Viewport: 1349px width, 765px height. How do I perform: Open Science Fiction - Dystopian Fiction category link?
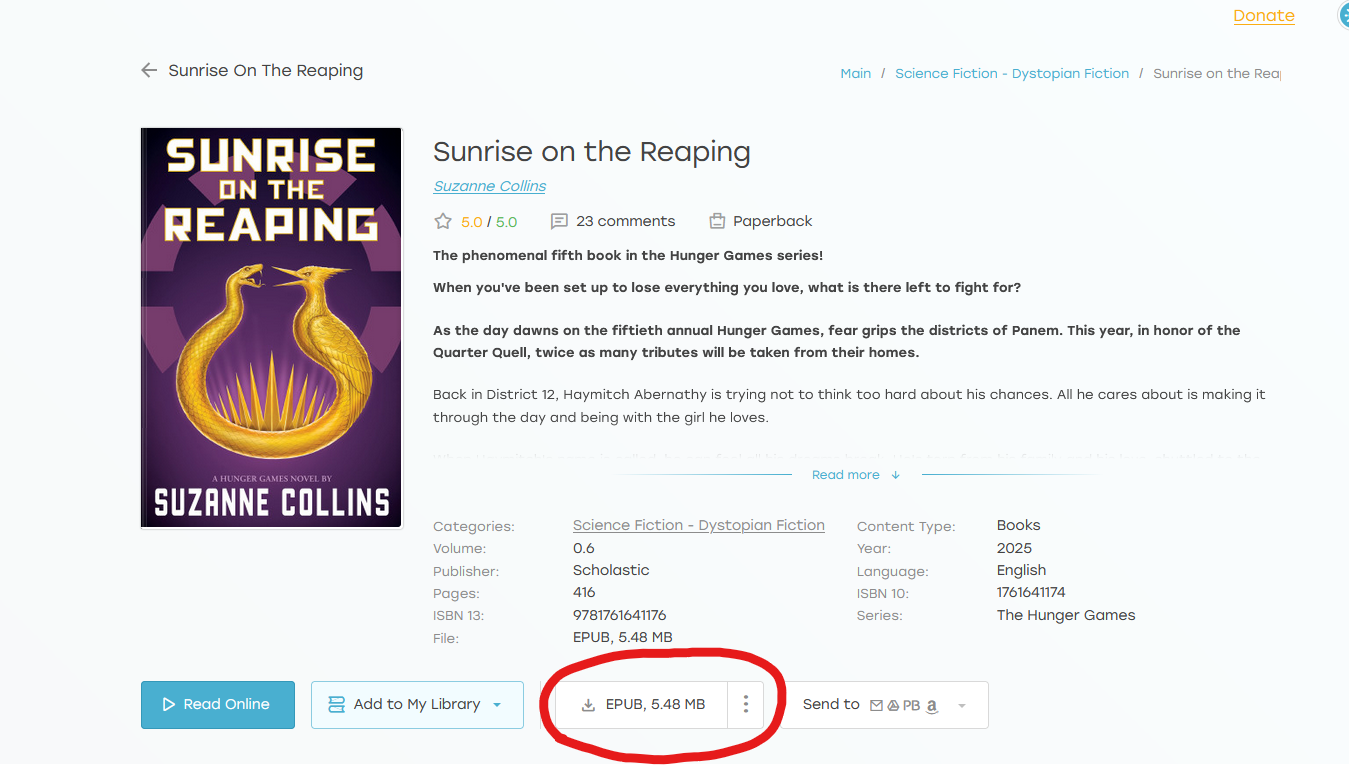pos(699,525)
